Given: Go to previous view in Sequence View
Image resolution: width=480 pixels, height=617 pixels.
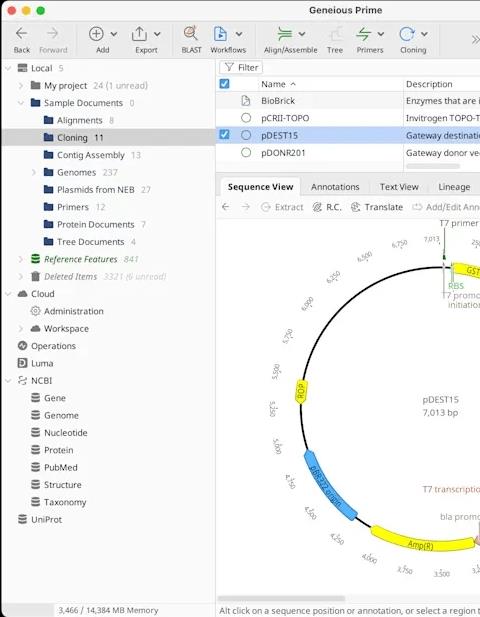Looking at the screenshot, I should 225,207.
